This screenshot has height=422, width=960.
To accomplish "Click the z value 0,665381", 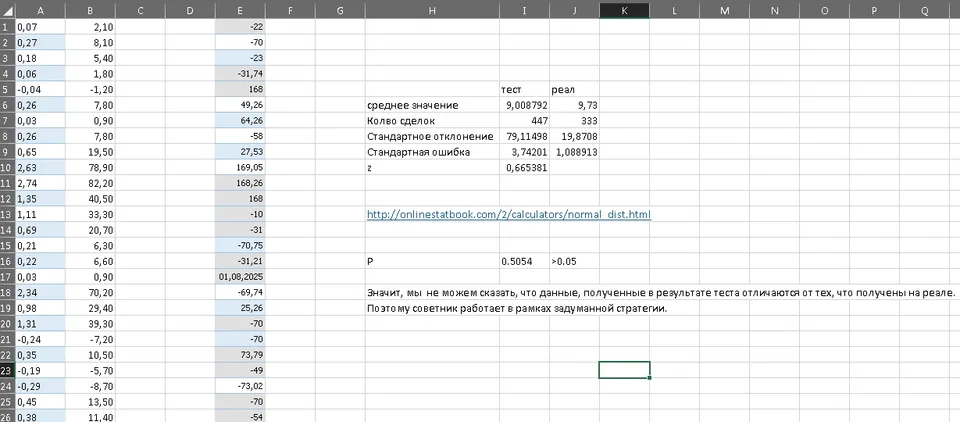I will click(525, 168).
